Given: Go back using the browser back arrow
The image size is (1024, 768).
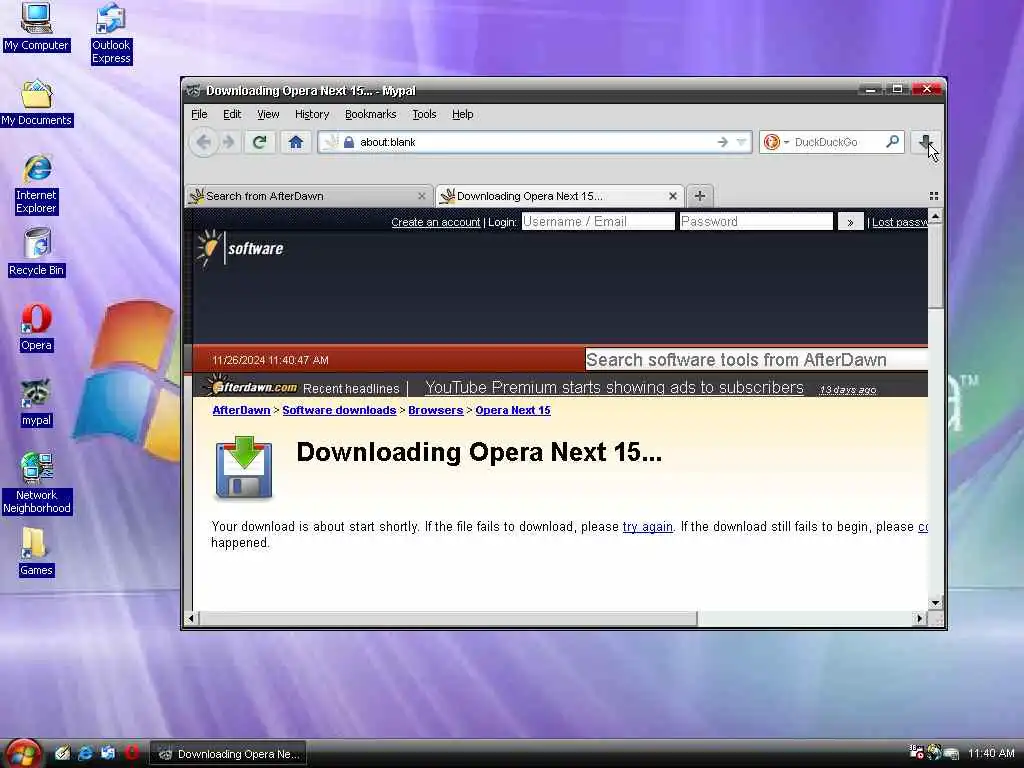Looking at the screenshot, I should [203, 142].
